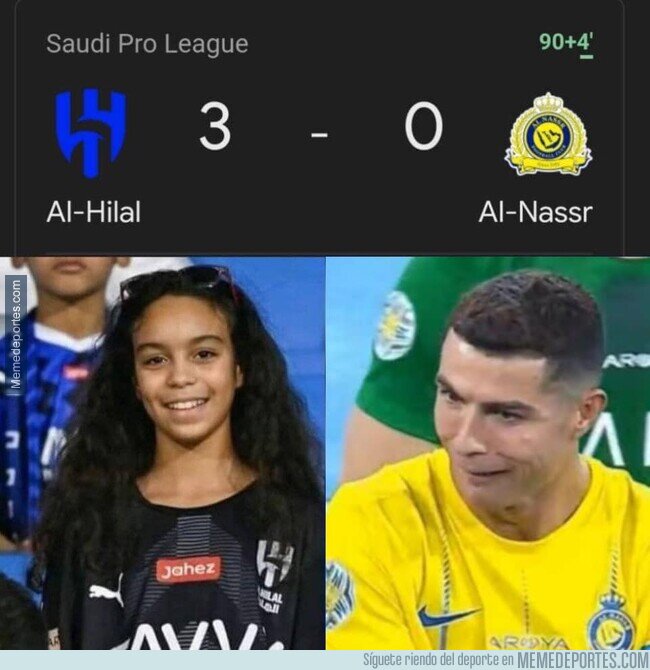
Task: Click the white Puma logo on shirt
Action: point(106,591)
